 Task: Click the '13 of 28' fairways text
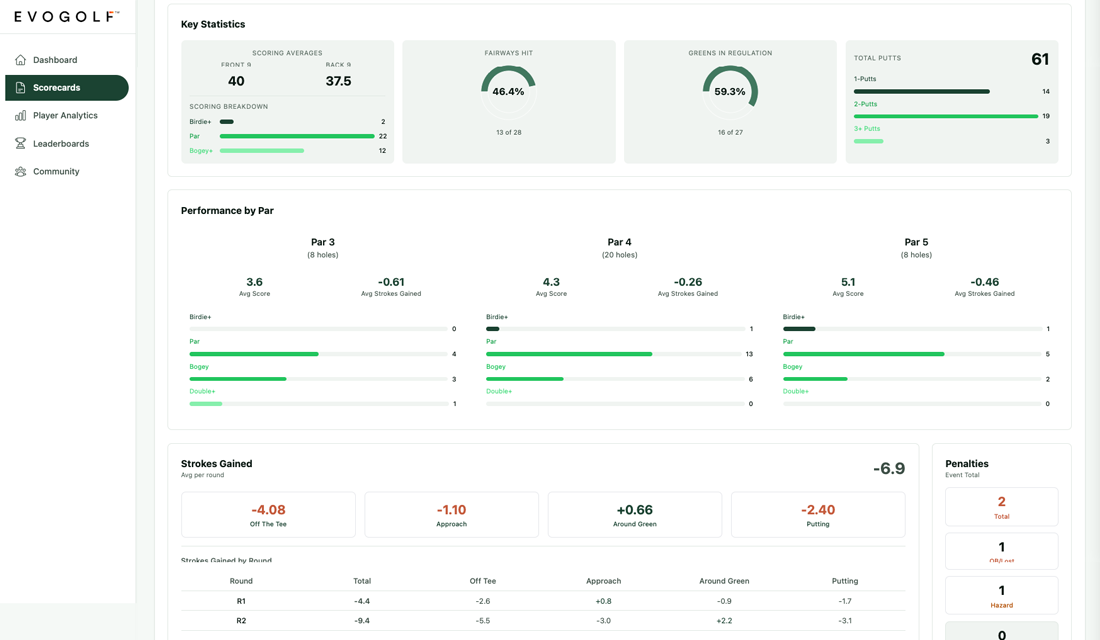pyautogui.click(x=509, y=132)
